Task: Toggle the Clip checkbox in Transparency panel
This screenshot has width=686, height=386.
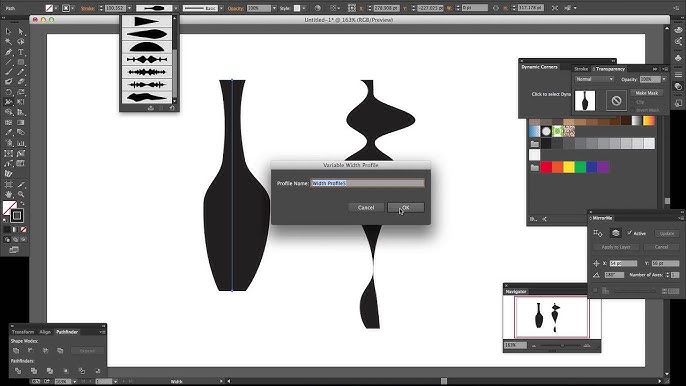Action: point(634,102)
